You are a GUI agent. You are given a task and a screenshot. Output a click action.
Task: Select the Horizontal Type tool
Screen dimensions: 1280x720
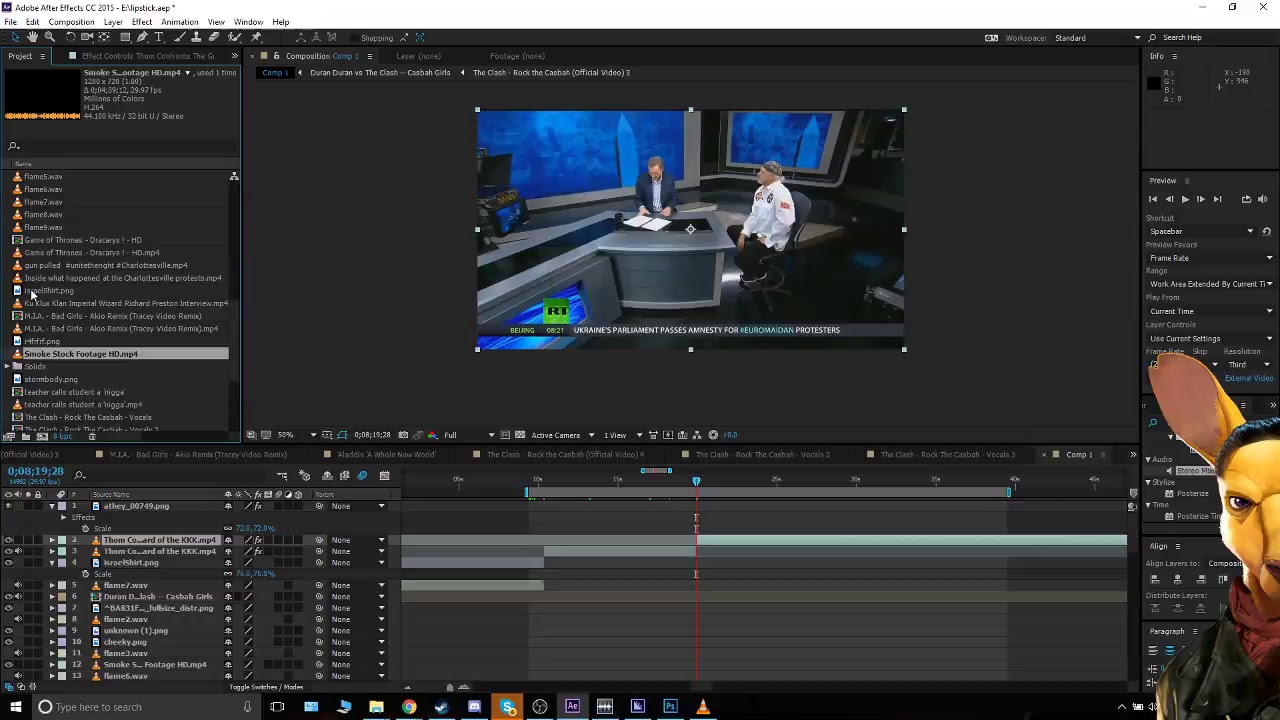159,37
